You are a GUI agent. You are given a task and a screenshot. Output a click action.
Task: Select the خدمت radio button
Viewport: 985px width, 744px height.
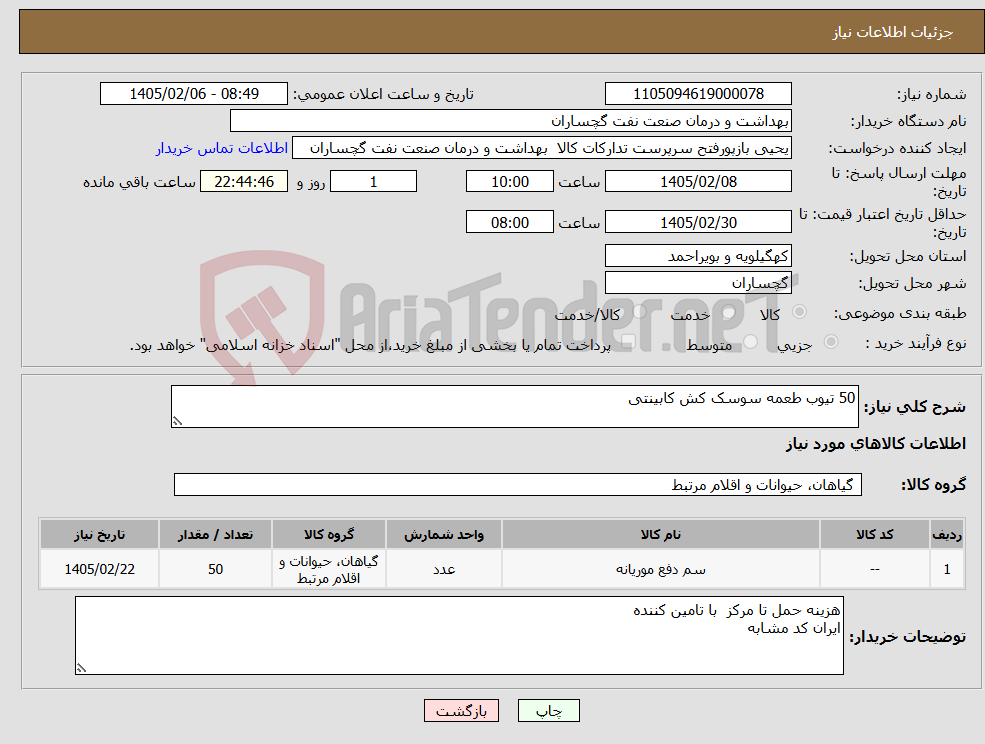coord(729,312)
